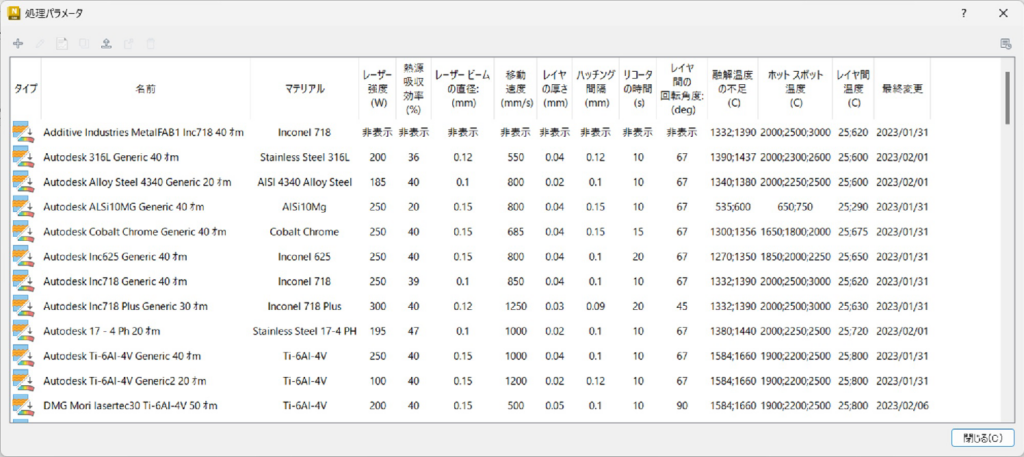Viewport: 1024px width, 457px height.
Task: Click the import upload arrow icon
Action: click(x=106, y=44)
